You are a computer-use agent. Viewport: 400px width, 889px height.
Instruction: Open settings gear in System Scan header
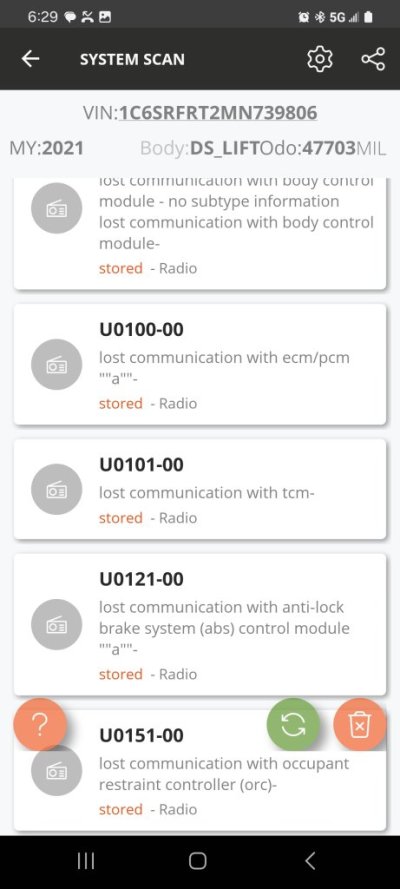pyautogui.click(x=320, y=59)
